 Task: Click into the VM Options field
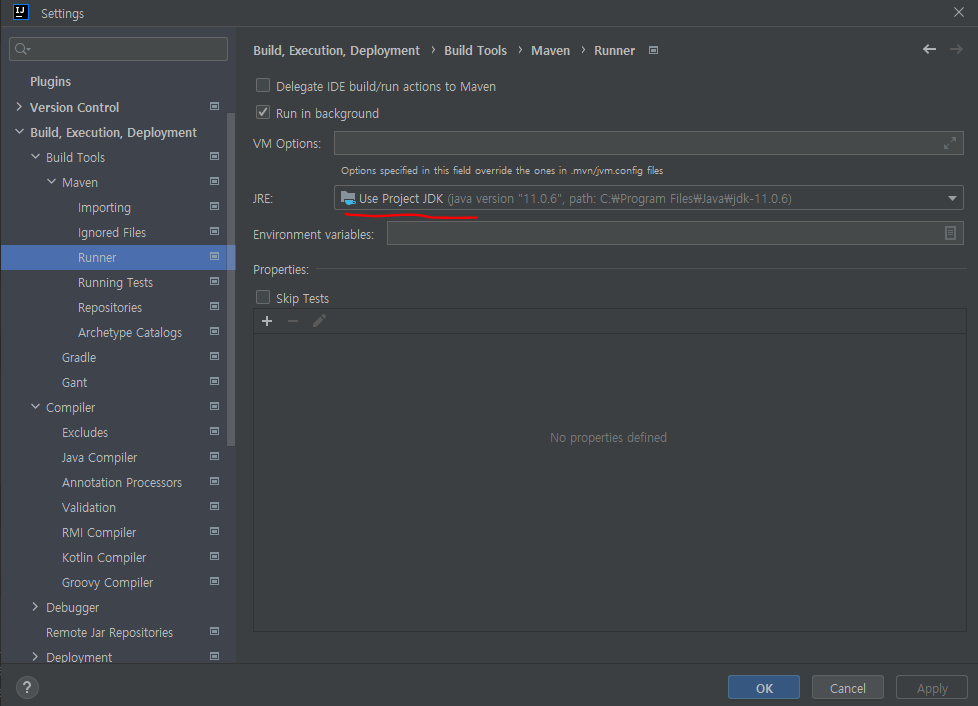tap(649, 143)
